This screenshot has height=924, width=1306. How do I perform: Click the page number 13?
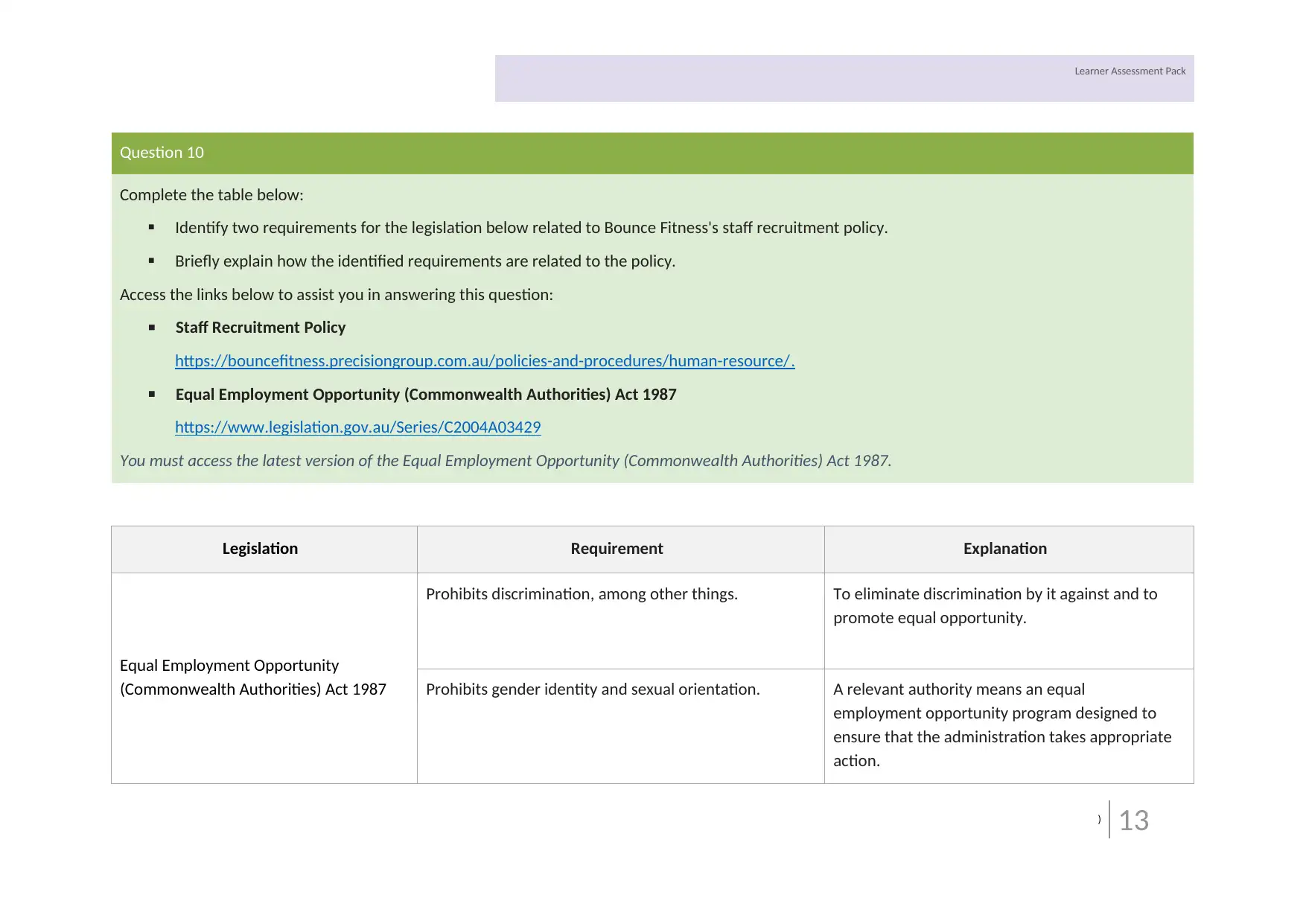[1134, 821]
